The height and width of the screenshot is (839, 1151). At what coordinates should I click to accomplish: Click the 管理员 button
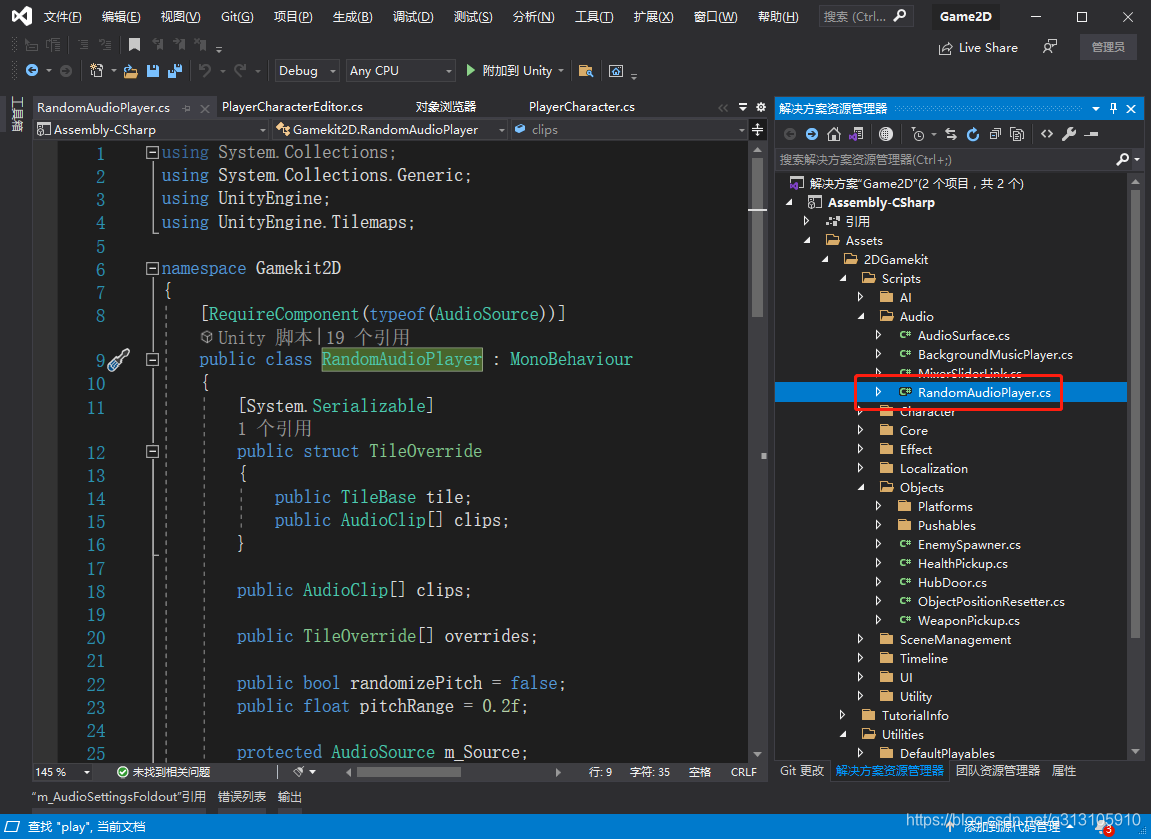pos(1108,47)
